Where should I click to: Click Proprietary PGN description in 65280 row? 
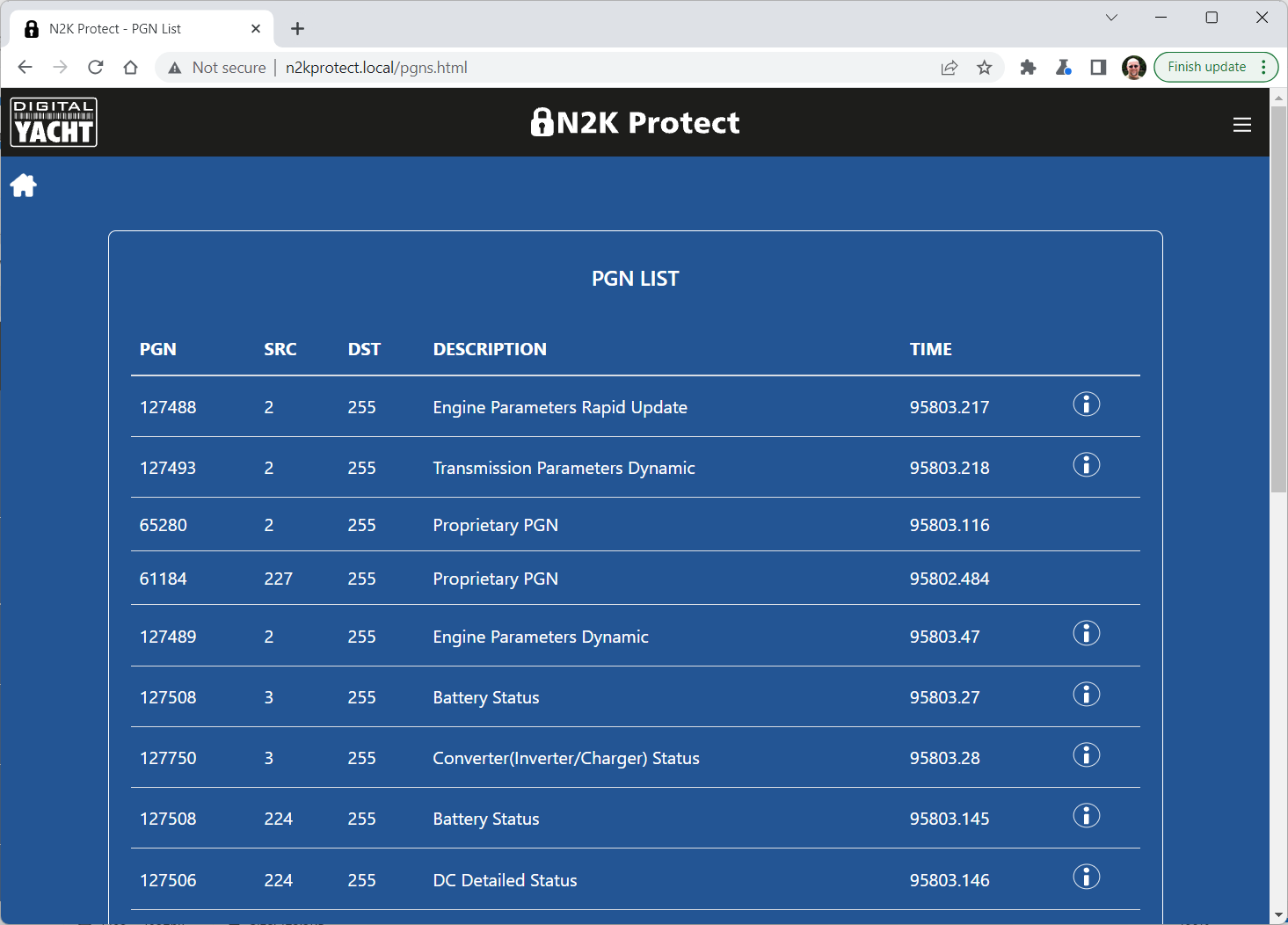click(496, 525)
